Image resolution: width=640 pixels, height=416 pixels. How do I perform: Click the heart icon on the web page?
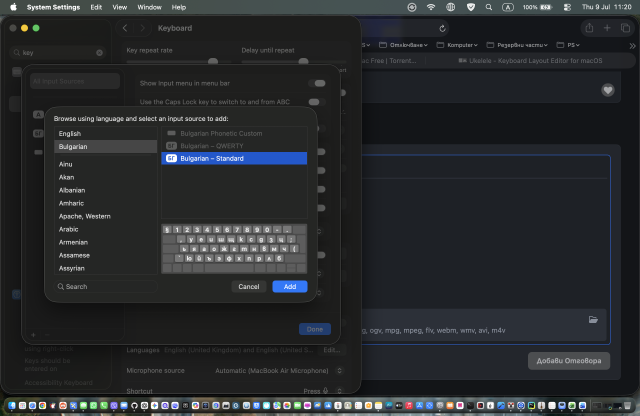608,90
